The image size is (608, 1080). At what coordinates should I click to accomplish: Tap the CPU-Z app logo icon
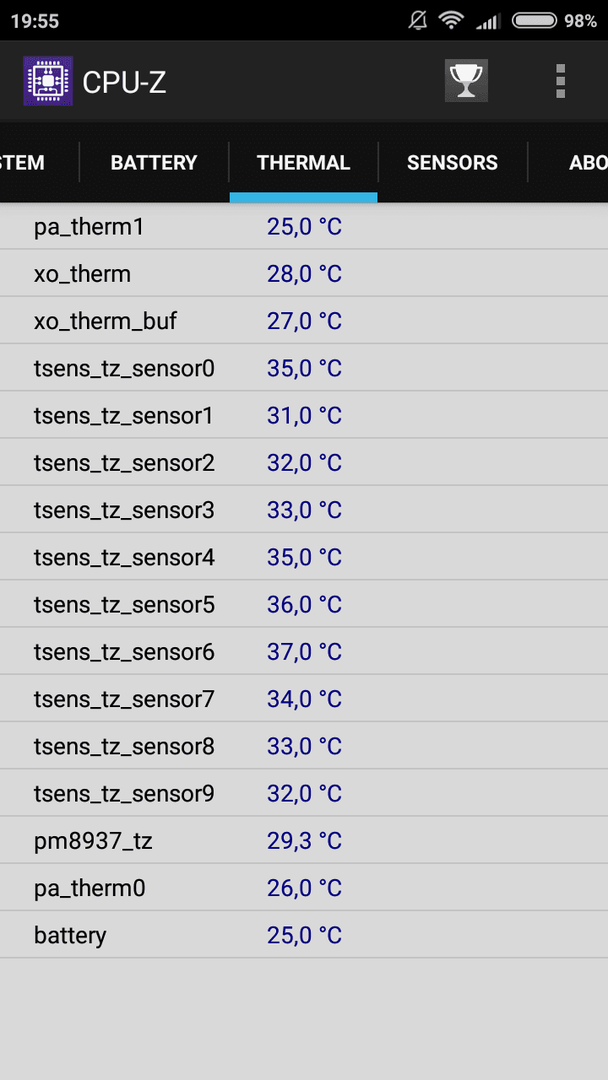coord(48,81)
